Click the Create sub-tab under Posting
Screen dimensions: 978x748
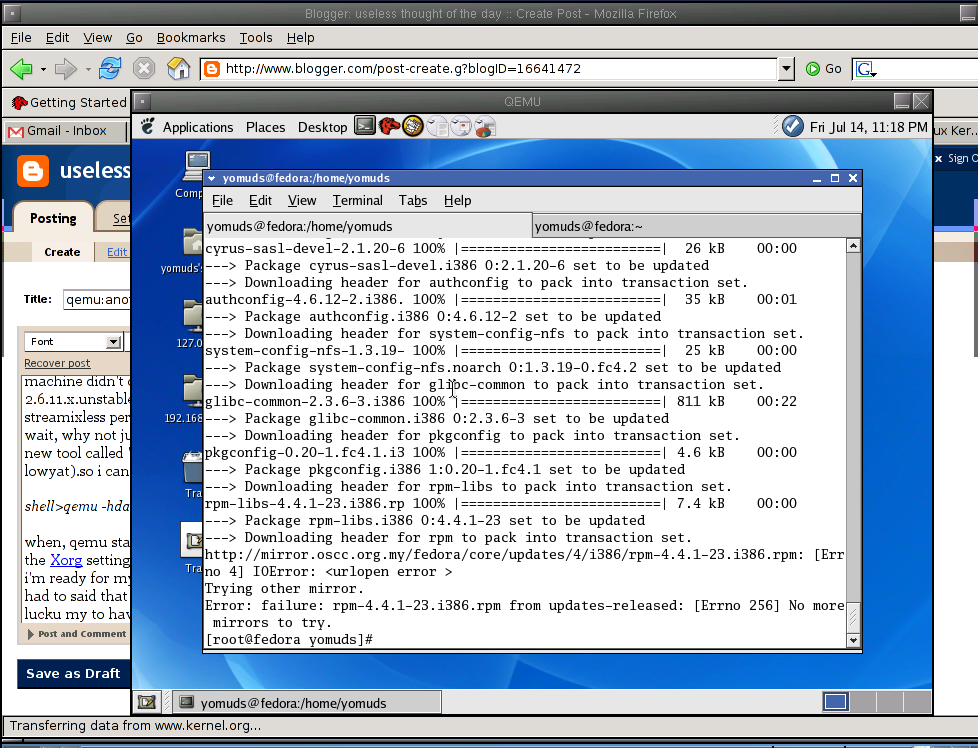(x=62, y=252)
